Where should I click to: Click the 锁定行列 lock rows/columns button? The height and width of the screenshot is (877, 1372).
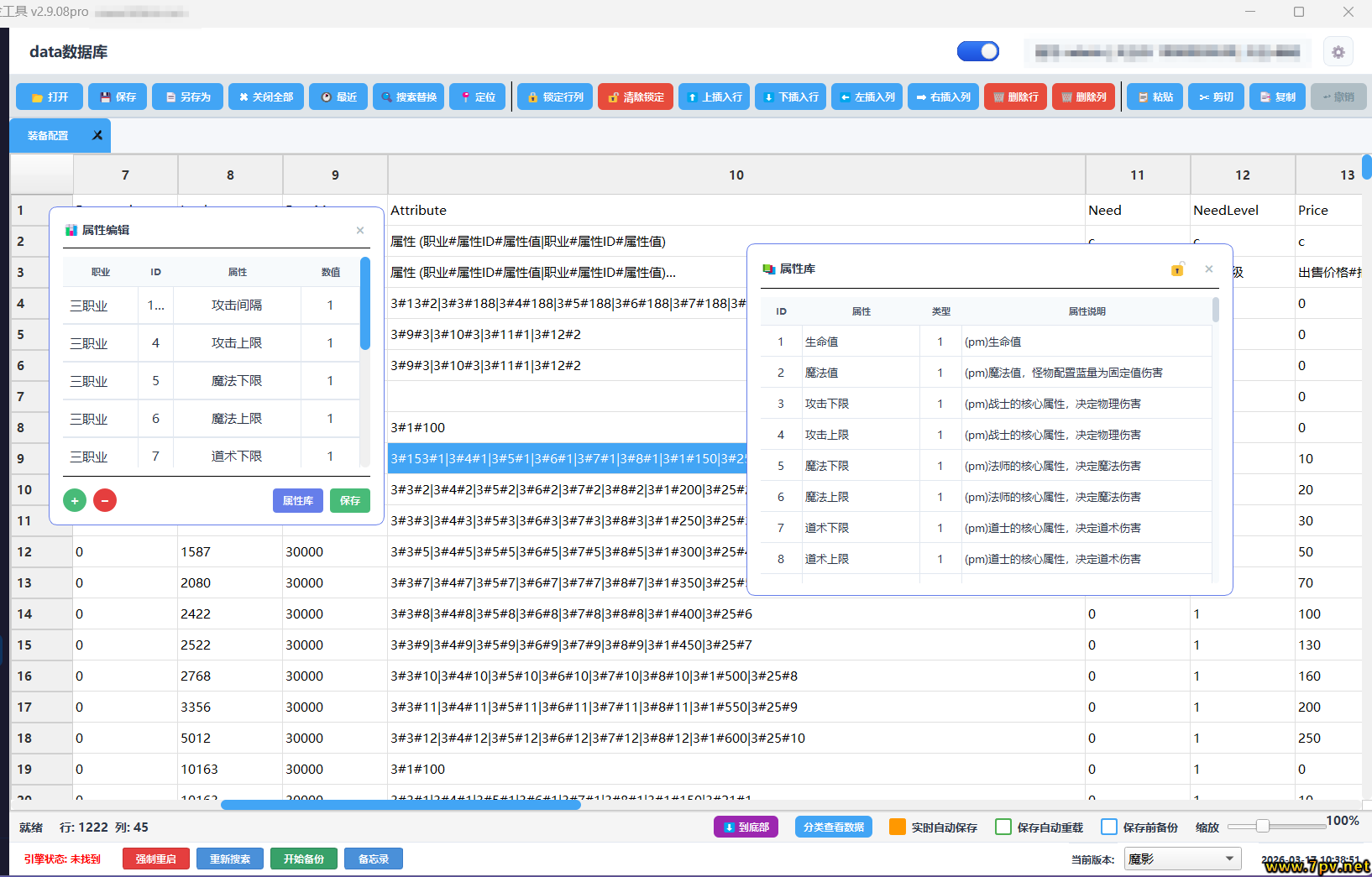click(x=555, y=97)
